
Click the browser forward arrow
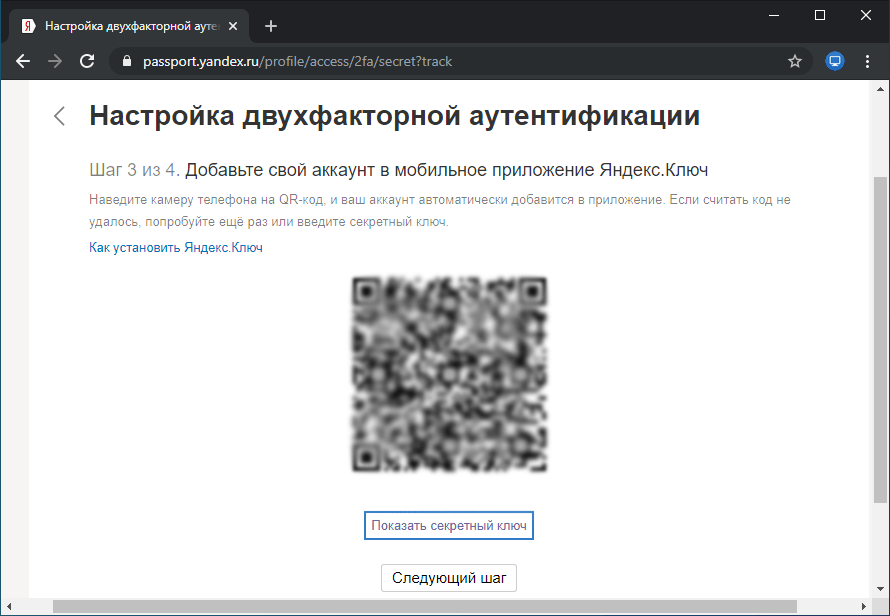(x=55, y=61)
